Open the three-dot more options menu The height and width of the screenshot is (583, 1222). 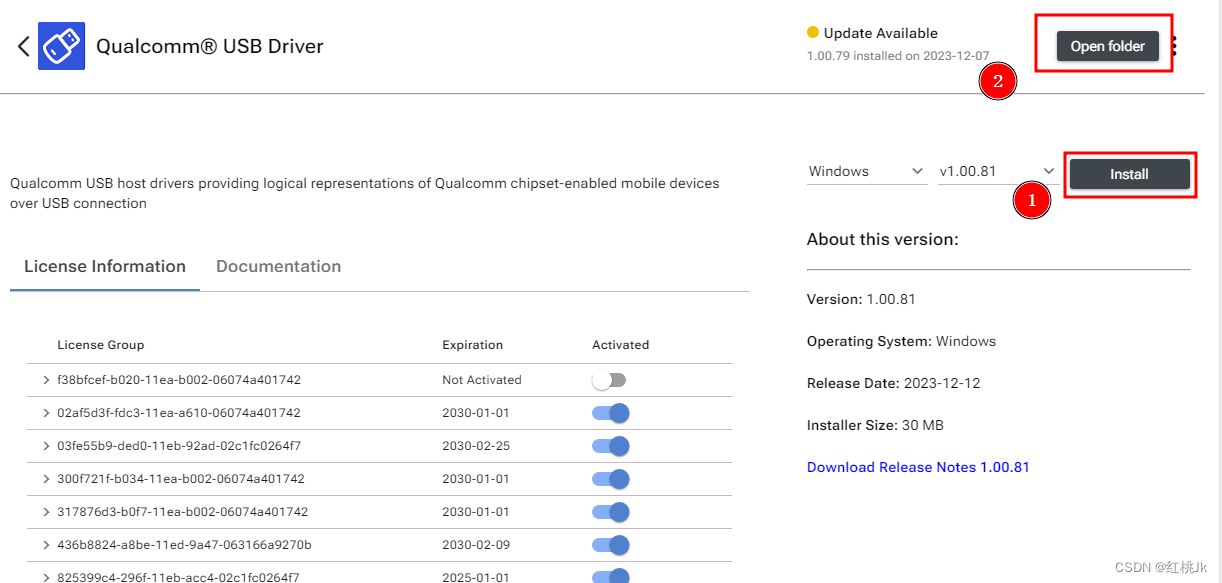tap(1174, 46)
